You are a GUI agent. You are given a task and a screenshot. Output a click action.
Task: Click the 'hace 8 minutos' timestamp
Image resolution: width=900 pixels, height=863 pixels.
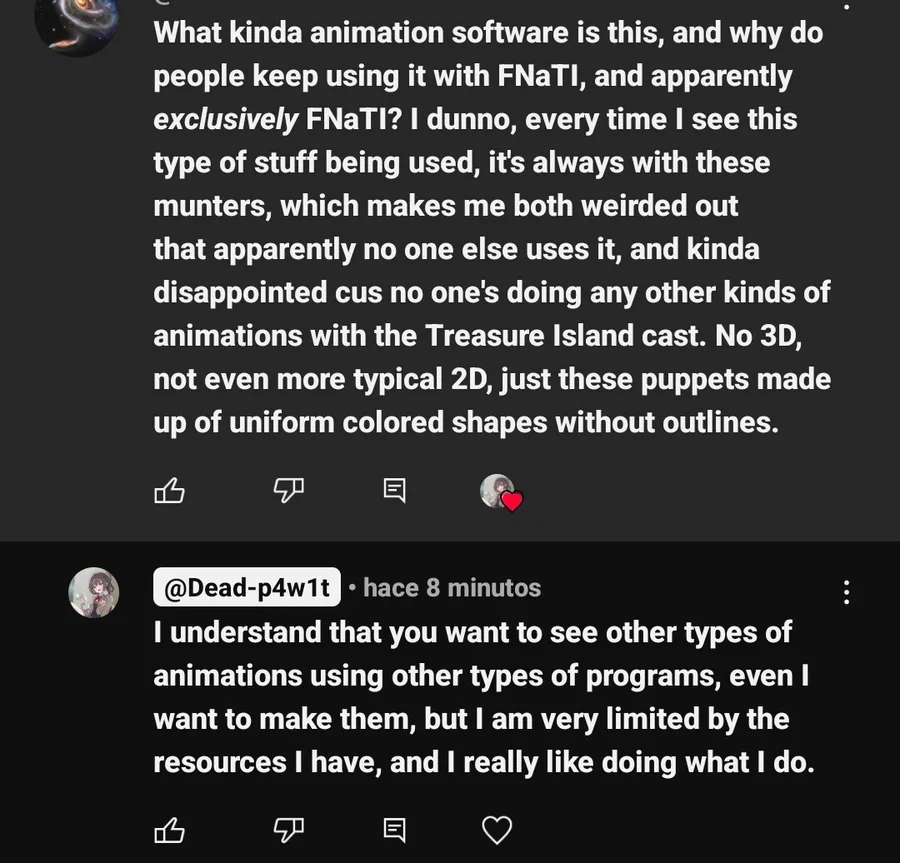(451, 588)
